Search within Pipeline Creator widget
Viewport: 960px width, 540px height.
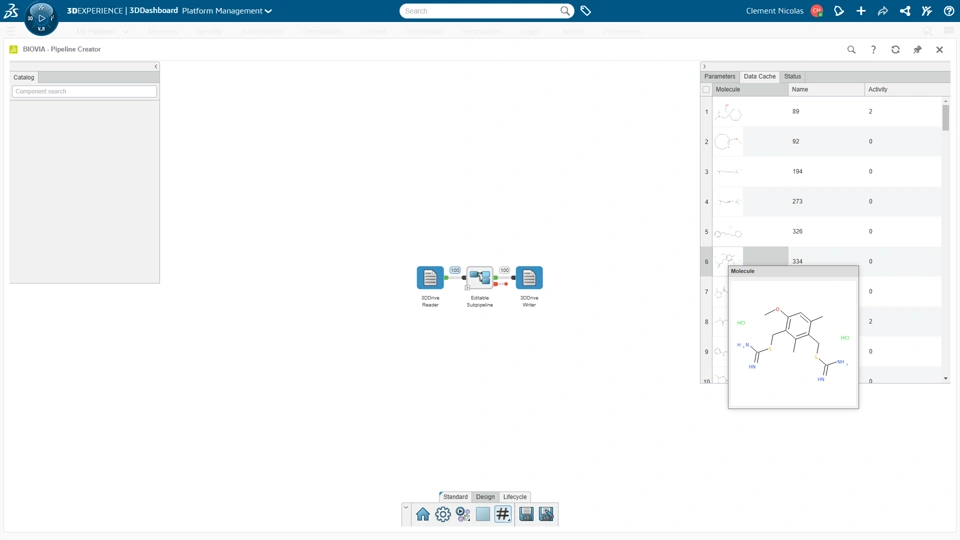(851, 50)
